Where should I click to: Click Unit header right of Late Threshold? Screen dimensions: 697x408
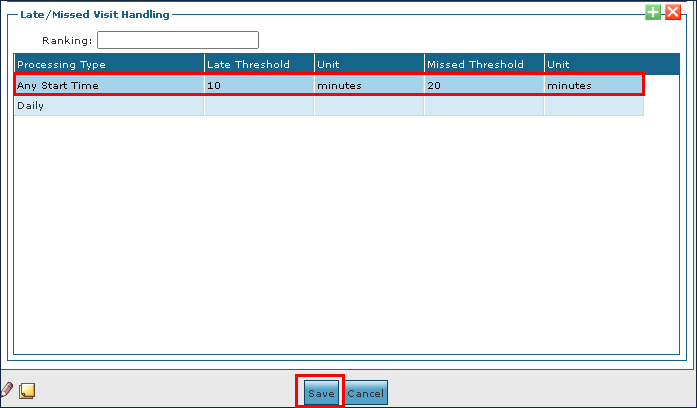[368, 64]
